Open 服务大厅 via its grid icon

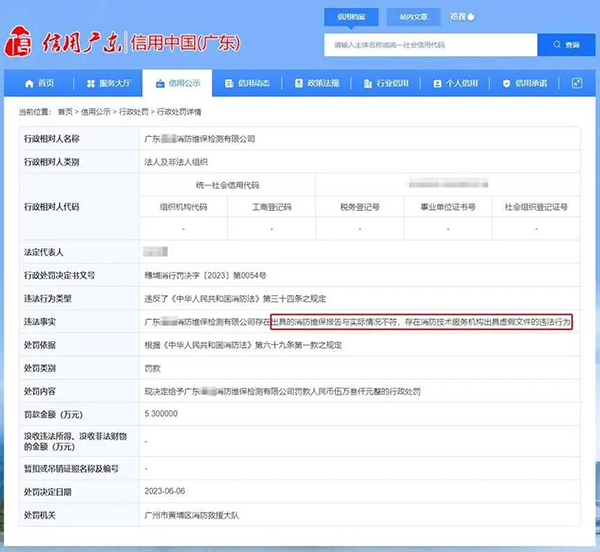point(91,83)
